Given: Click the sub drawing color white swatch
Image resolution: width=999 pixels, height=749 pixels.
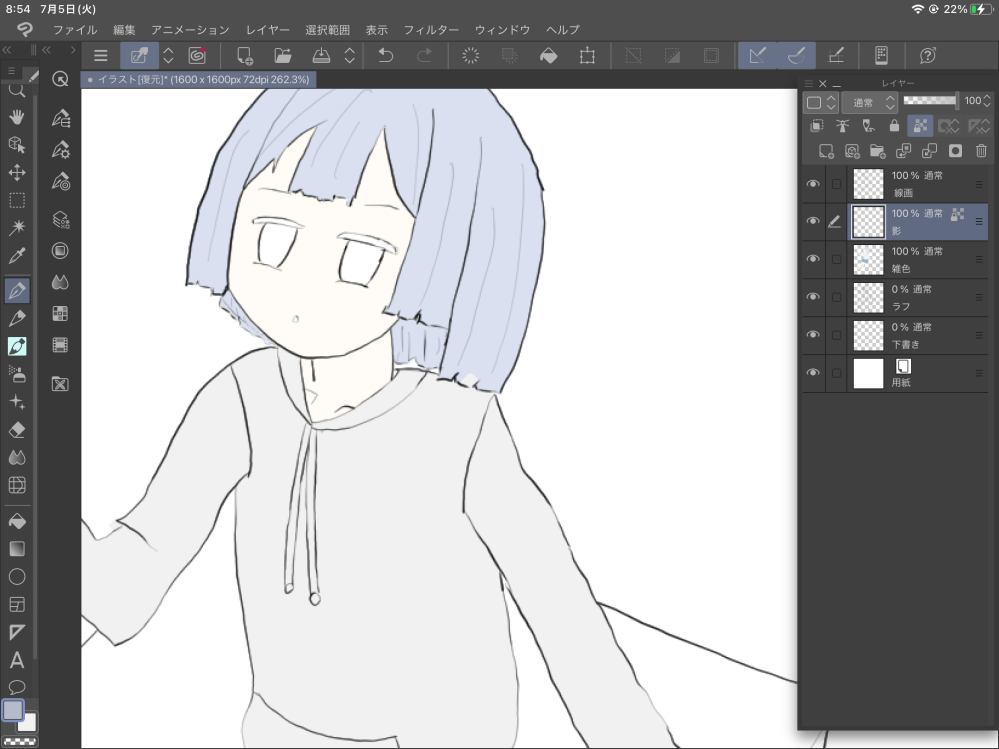Looking at the screenshot, I should (27, 723).
